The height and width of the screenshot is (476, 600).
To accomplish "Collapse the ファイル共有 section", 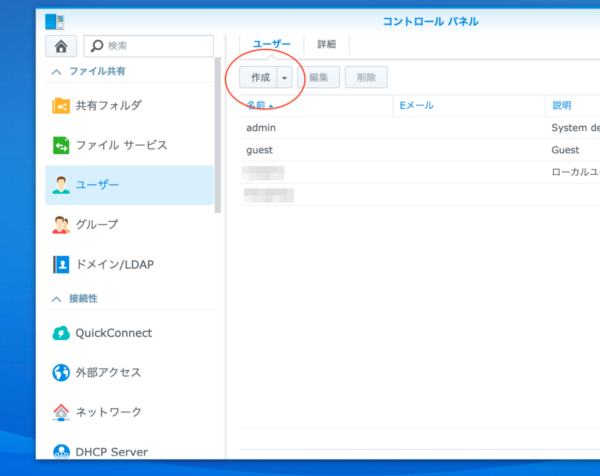I will 57,72.
